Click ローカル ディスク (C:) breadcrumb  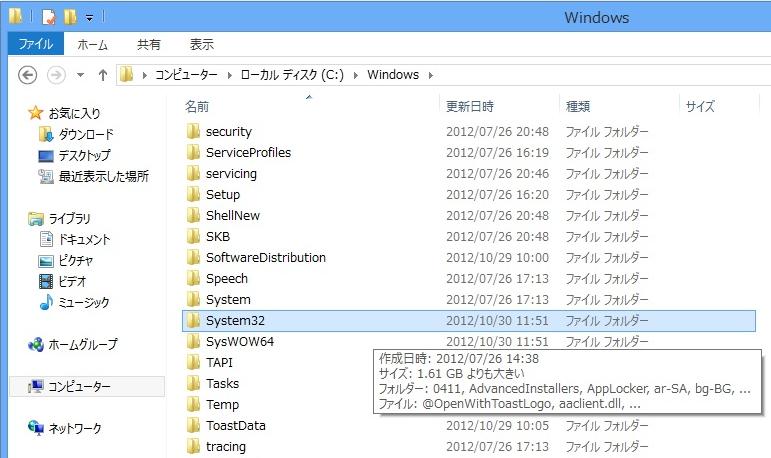point(292,75)
